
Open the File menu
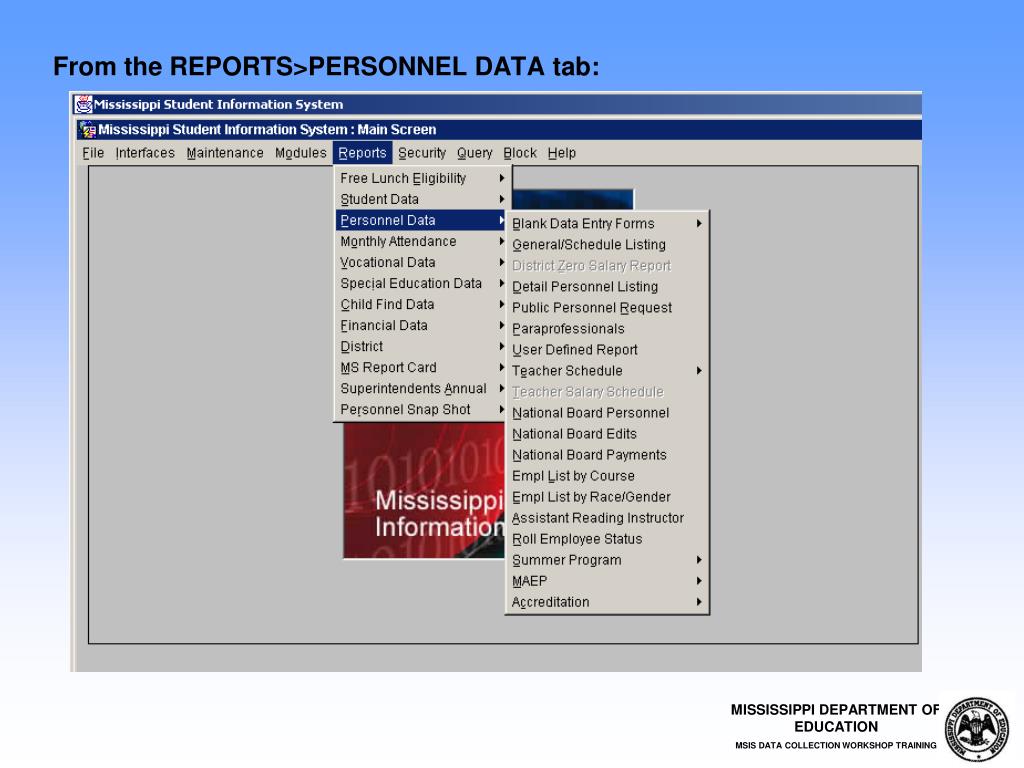[93, 153]
